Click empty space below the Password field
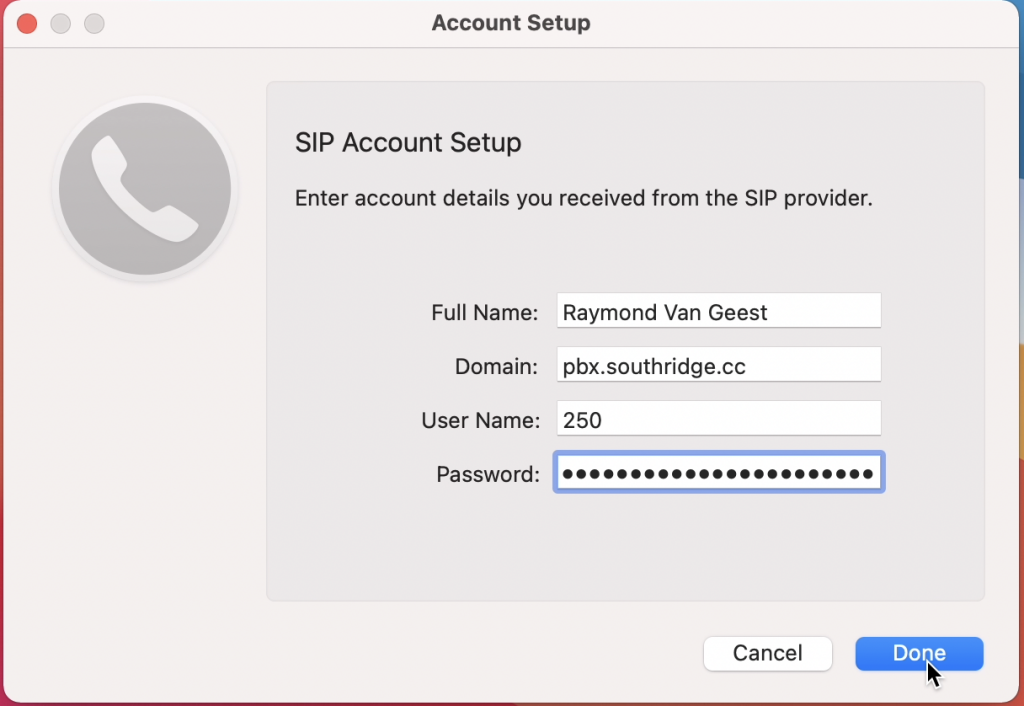1024x706 pixels. tap(625, 550)
